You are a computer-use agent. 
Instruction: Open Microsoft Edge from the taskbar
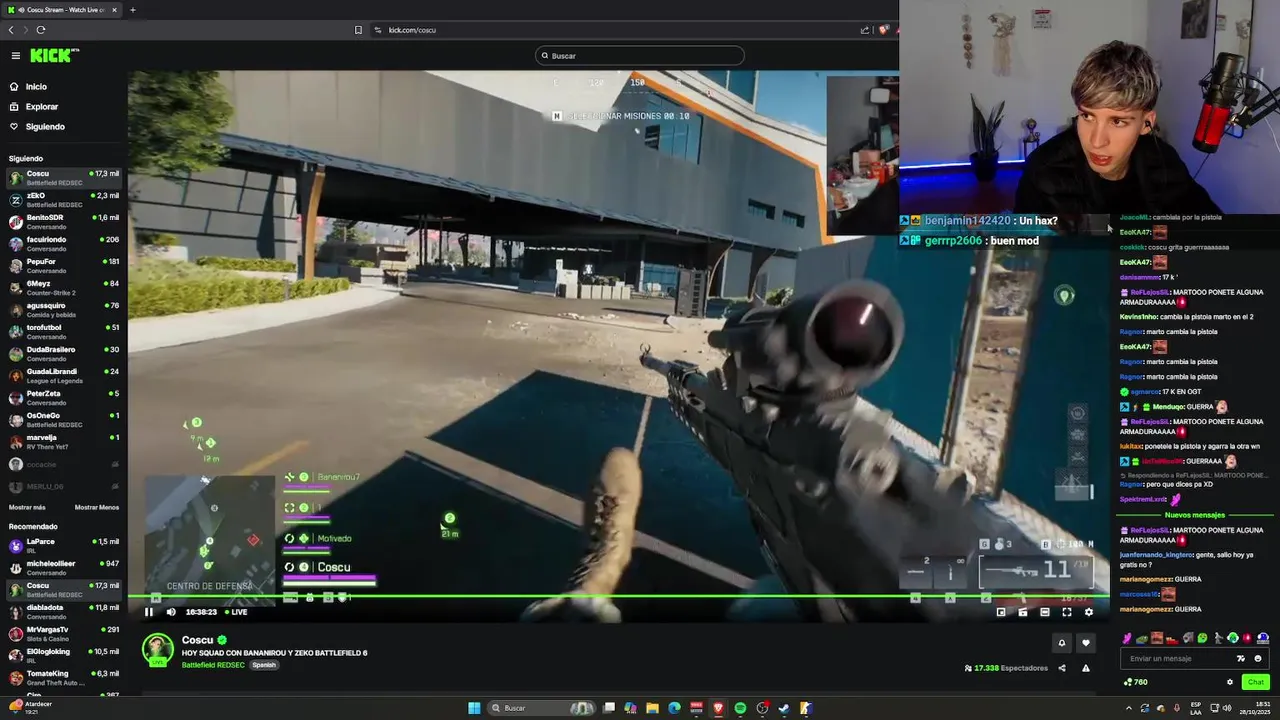pos(674,708)
